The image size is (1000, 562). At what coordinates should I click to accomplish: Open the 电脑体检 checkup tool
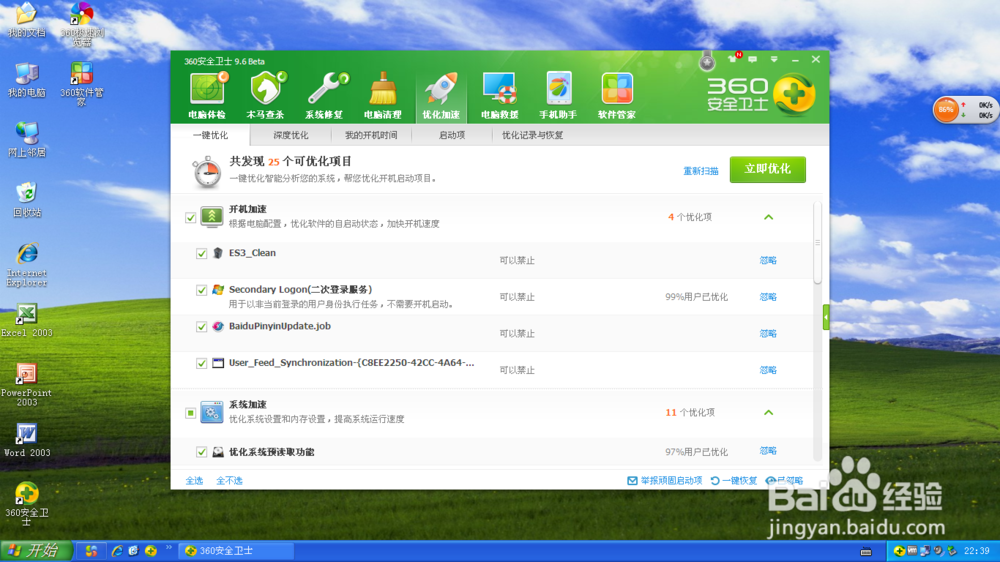pos(207,96)
